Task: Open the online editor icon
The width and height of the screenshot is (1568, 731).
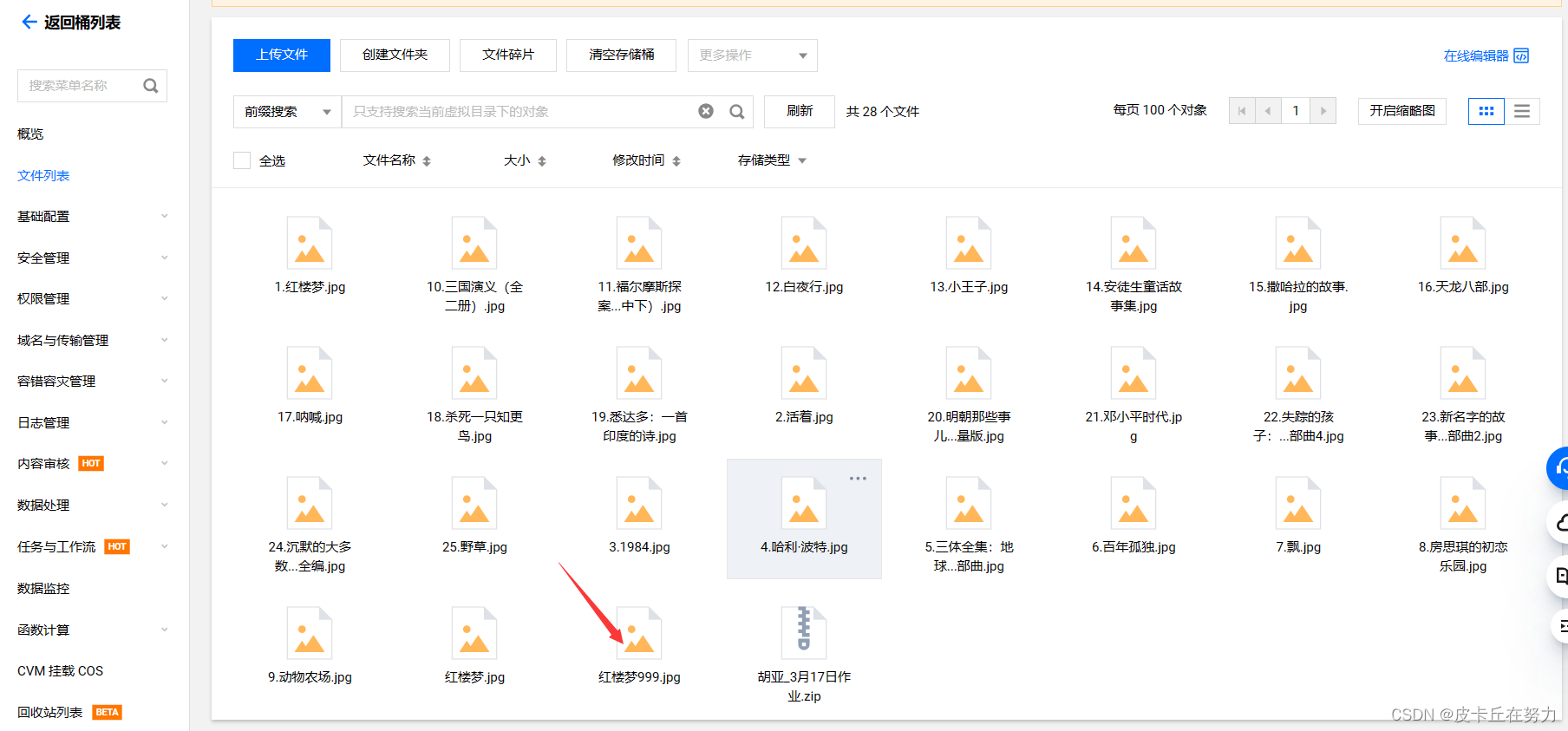Action: (x=1521, y=55)
